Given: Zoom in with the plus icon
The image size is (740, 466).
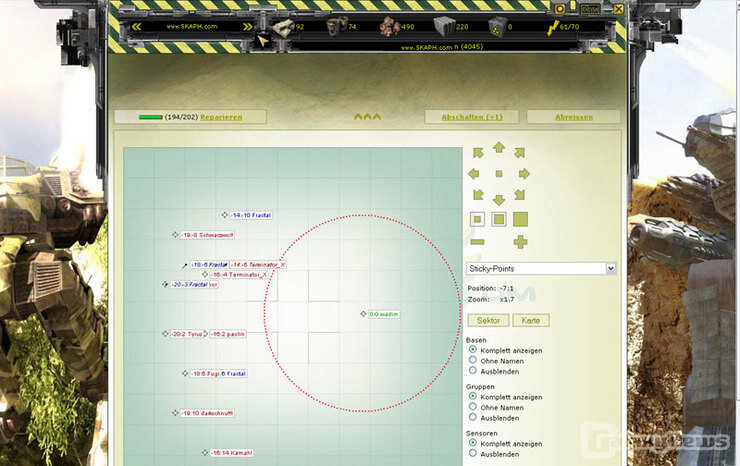Looking at the screenshot, I should tap(521, 242).
